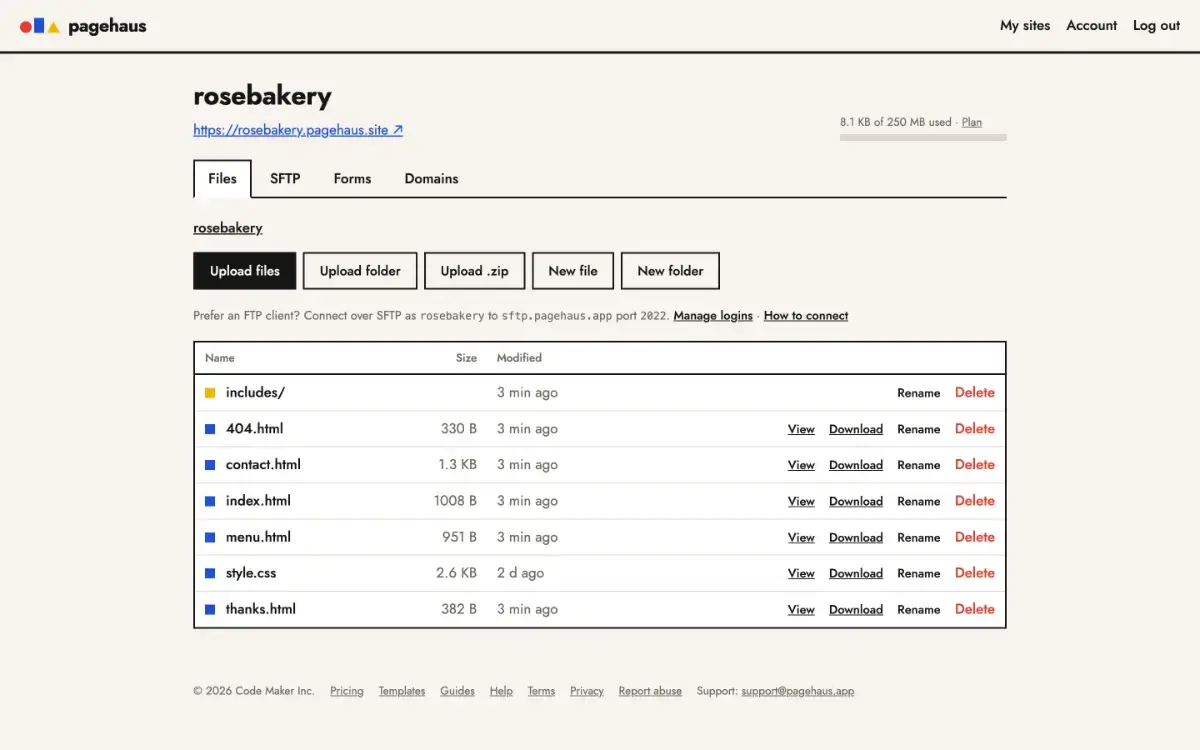The image size is (1200, 750).
Task: Open the Templates footer link
Action: tap(402, 691)
